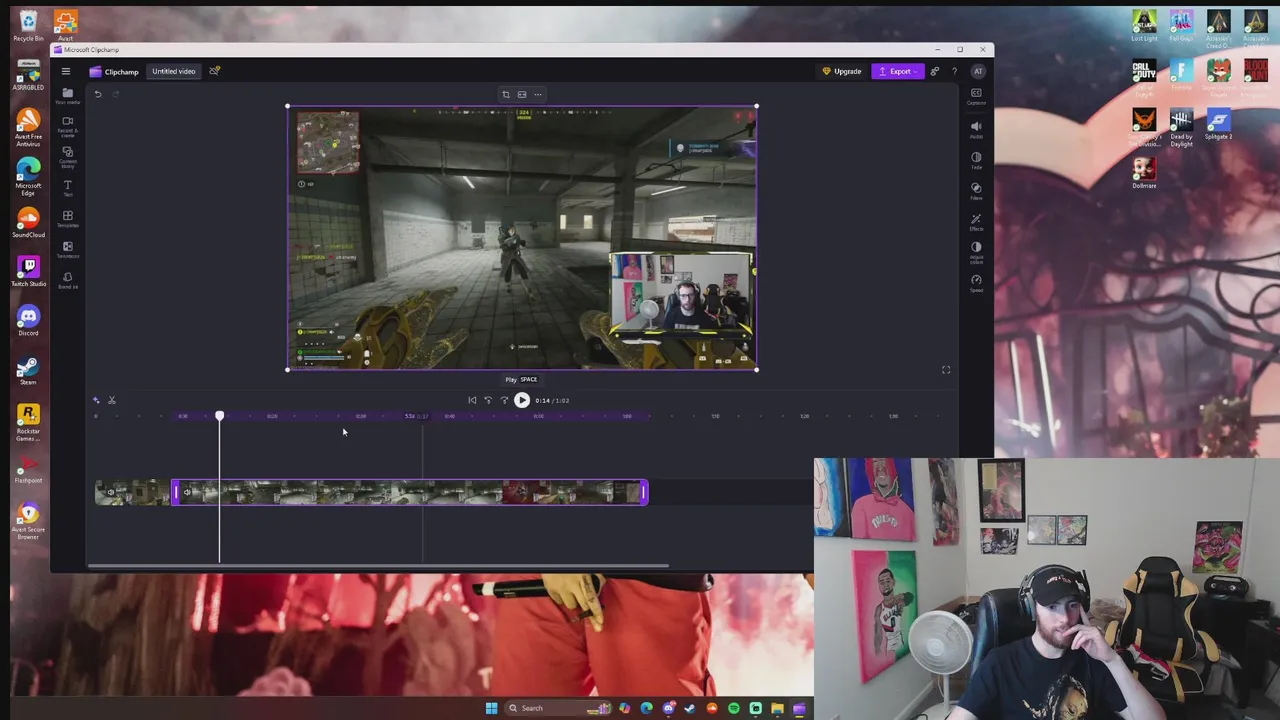Open the Splitgate 2 desktop shortcut
1280x720 pixels.
(x=1218, y=125)
